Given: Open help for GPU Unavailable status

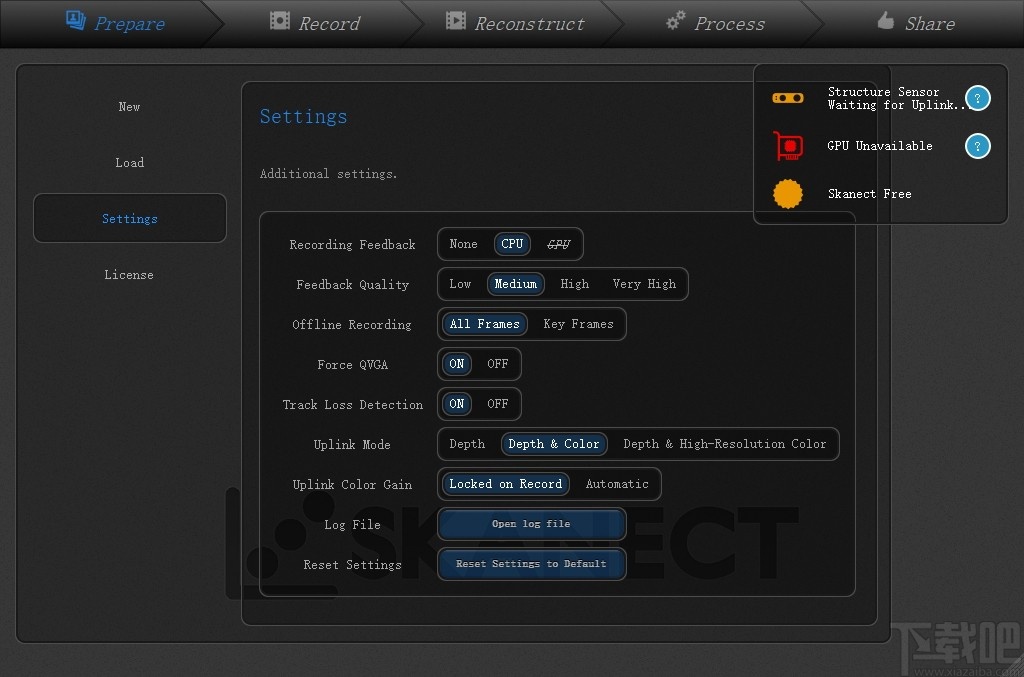Looking at the screenshot, I should 977,146.
